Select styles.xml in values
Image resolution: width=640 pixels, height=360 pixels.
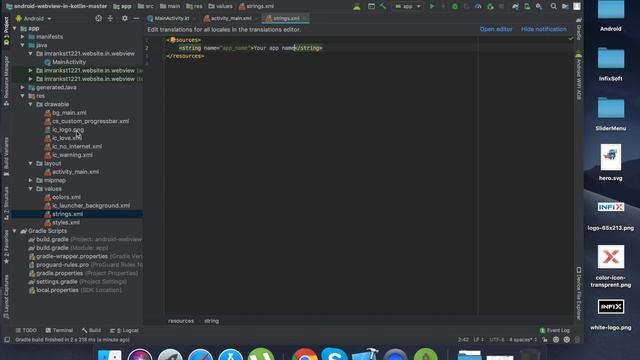[x=62, y=222]
